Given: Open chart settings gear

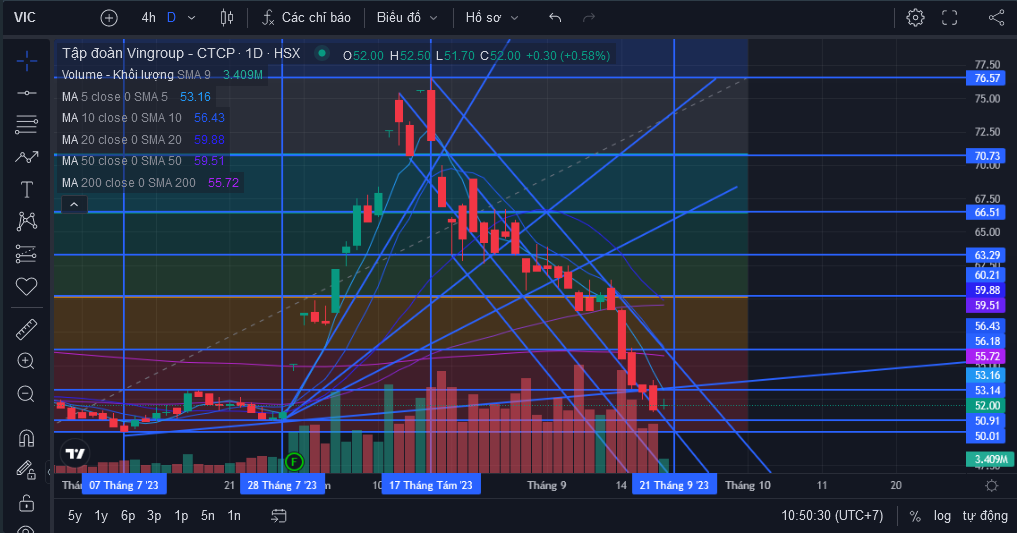Looking at the screenshot, I should coord(915,18).
